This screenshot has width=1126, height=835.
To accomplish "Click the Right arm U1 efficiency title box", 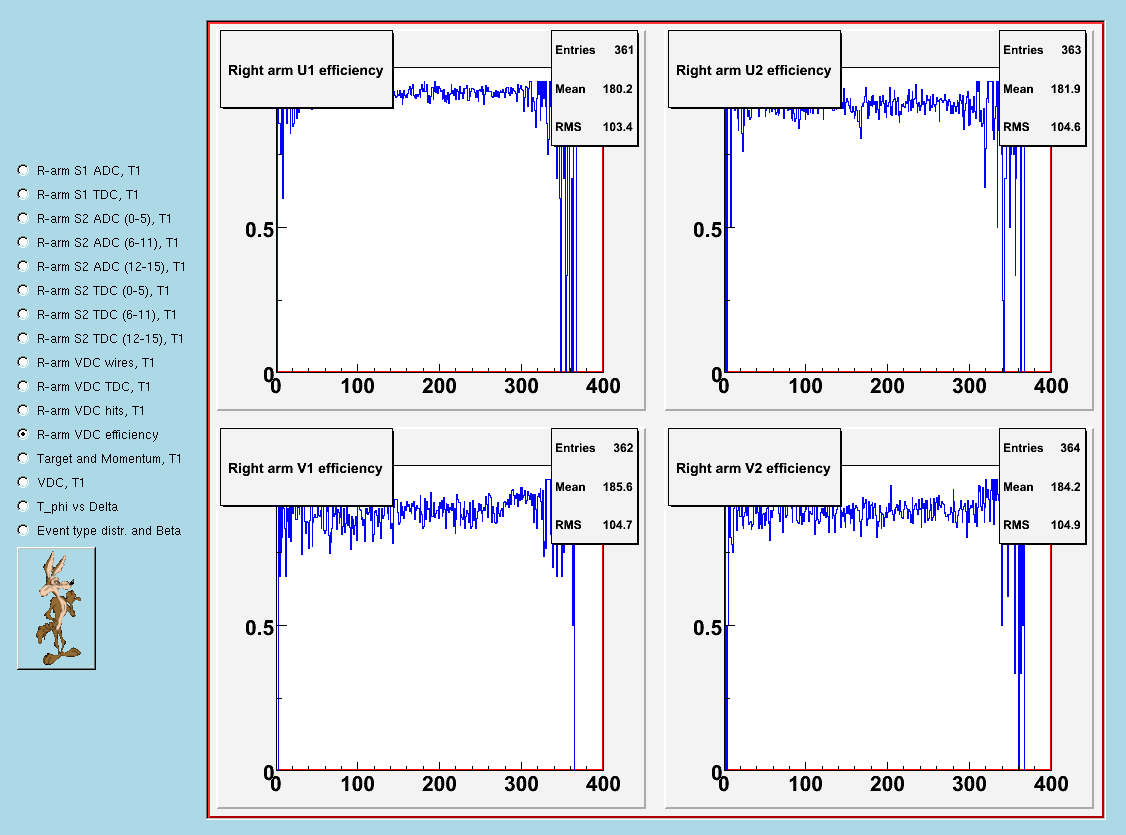I will [x=307, y=70].
